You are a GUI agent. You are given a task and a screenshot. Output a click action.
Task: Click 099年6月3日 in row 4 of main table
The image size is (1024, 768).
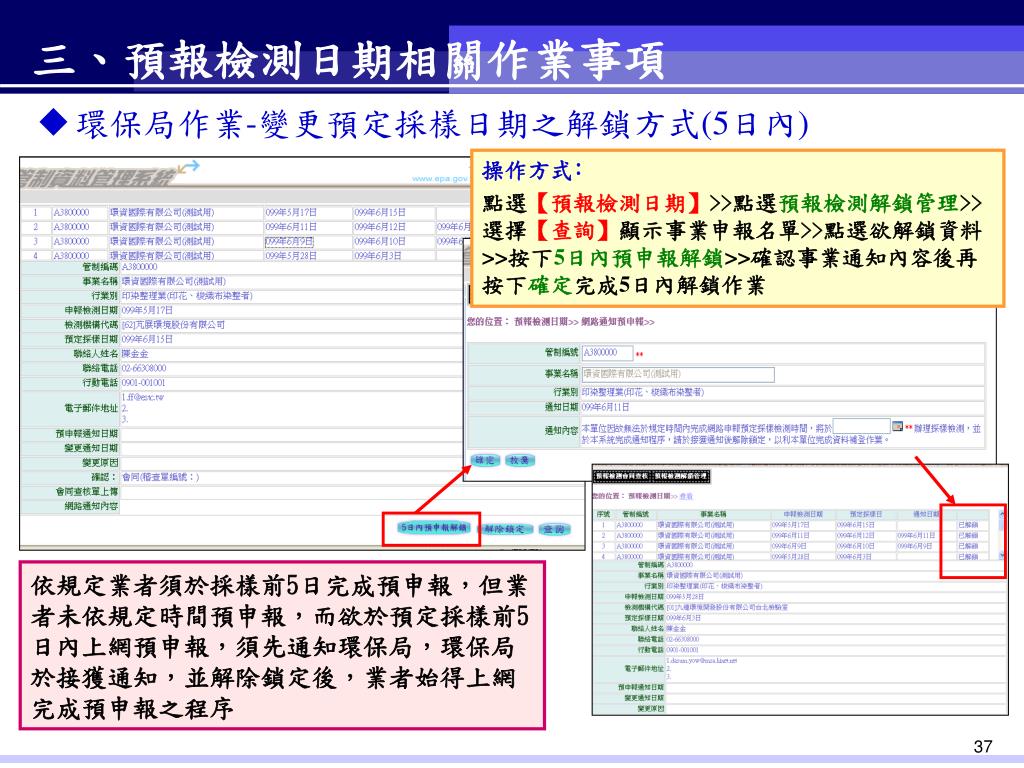point(377,255)
